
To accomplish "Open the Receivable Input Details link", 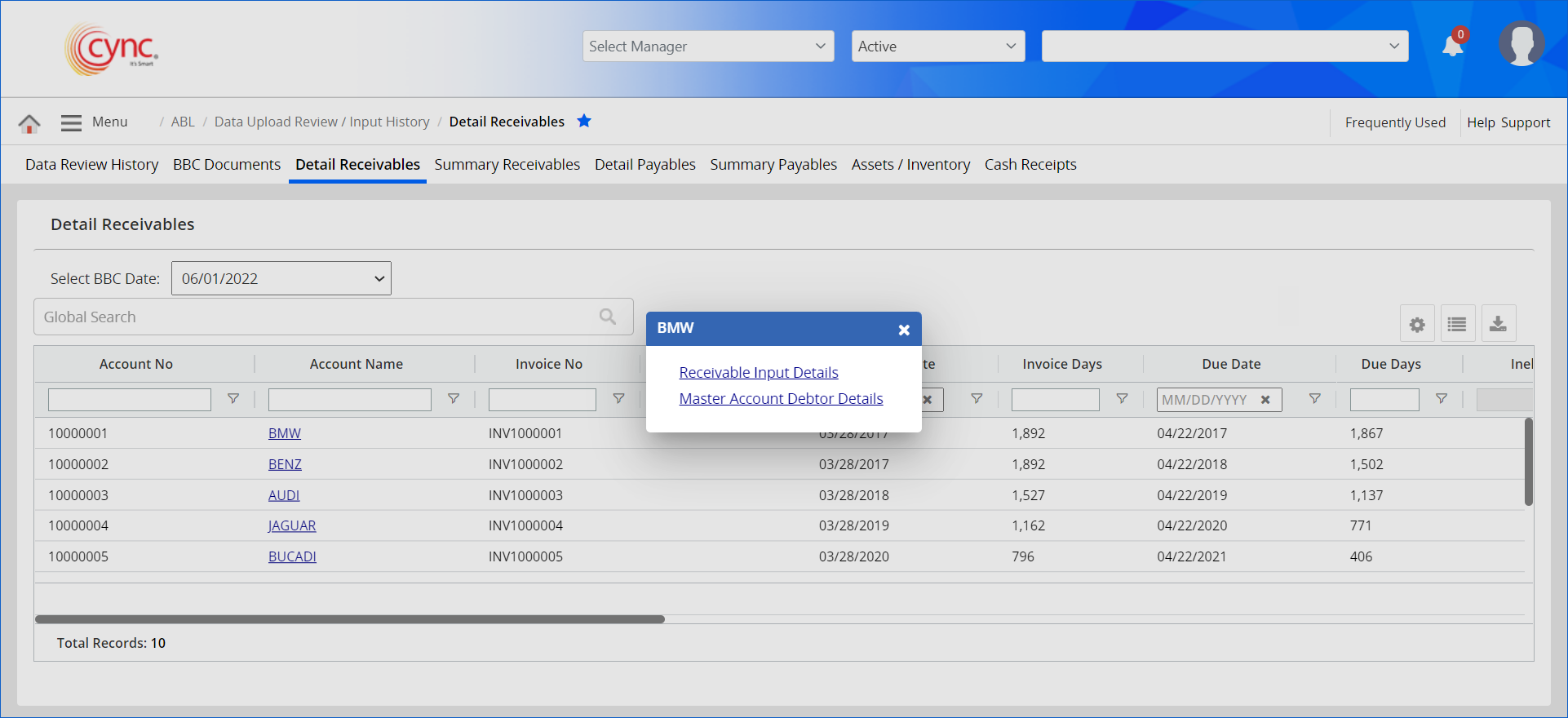I will (759, 373).
